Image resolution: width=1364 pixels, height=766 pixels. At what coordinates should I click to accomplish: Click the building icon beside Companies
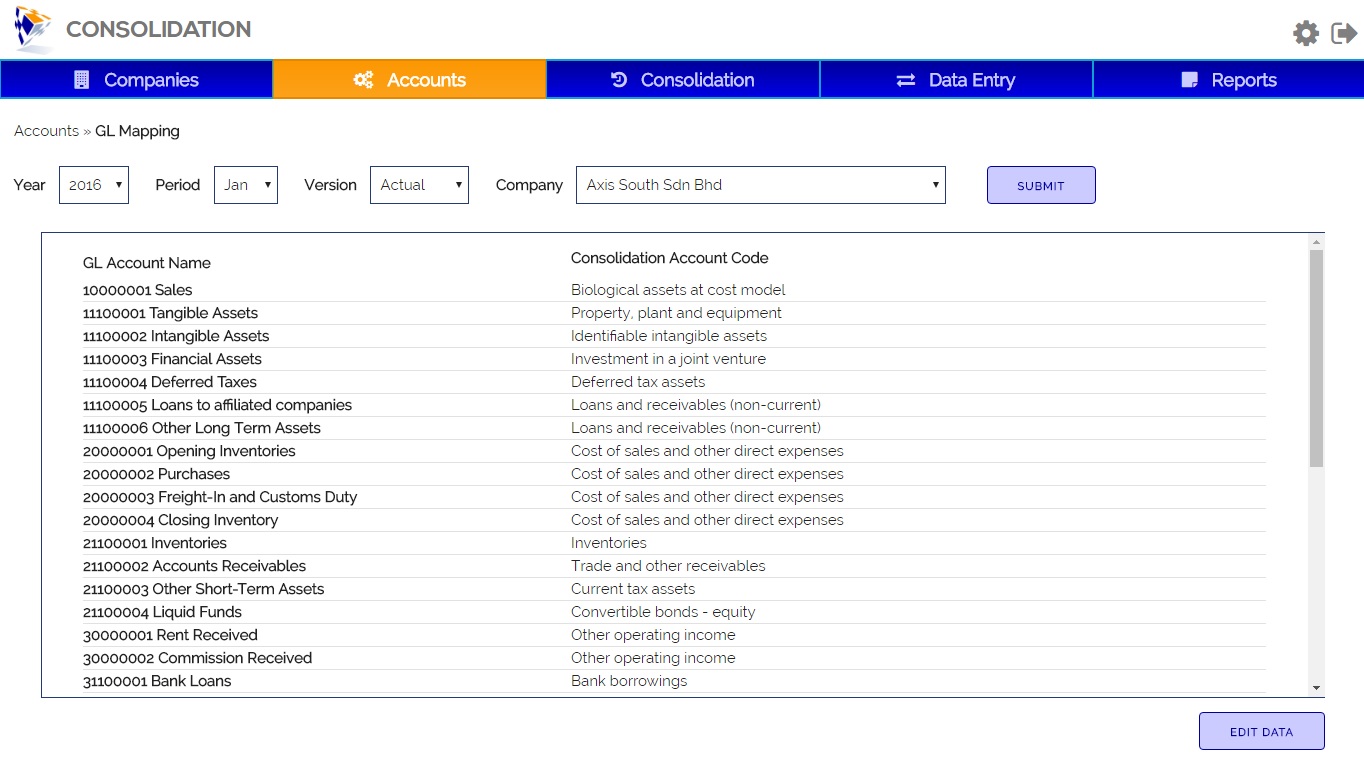(x=82, y=80)
